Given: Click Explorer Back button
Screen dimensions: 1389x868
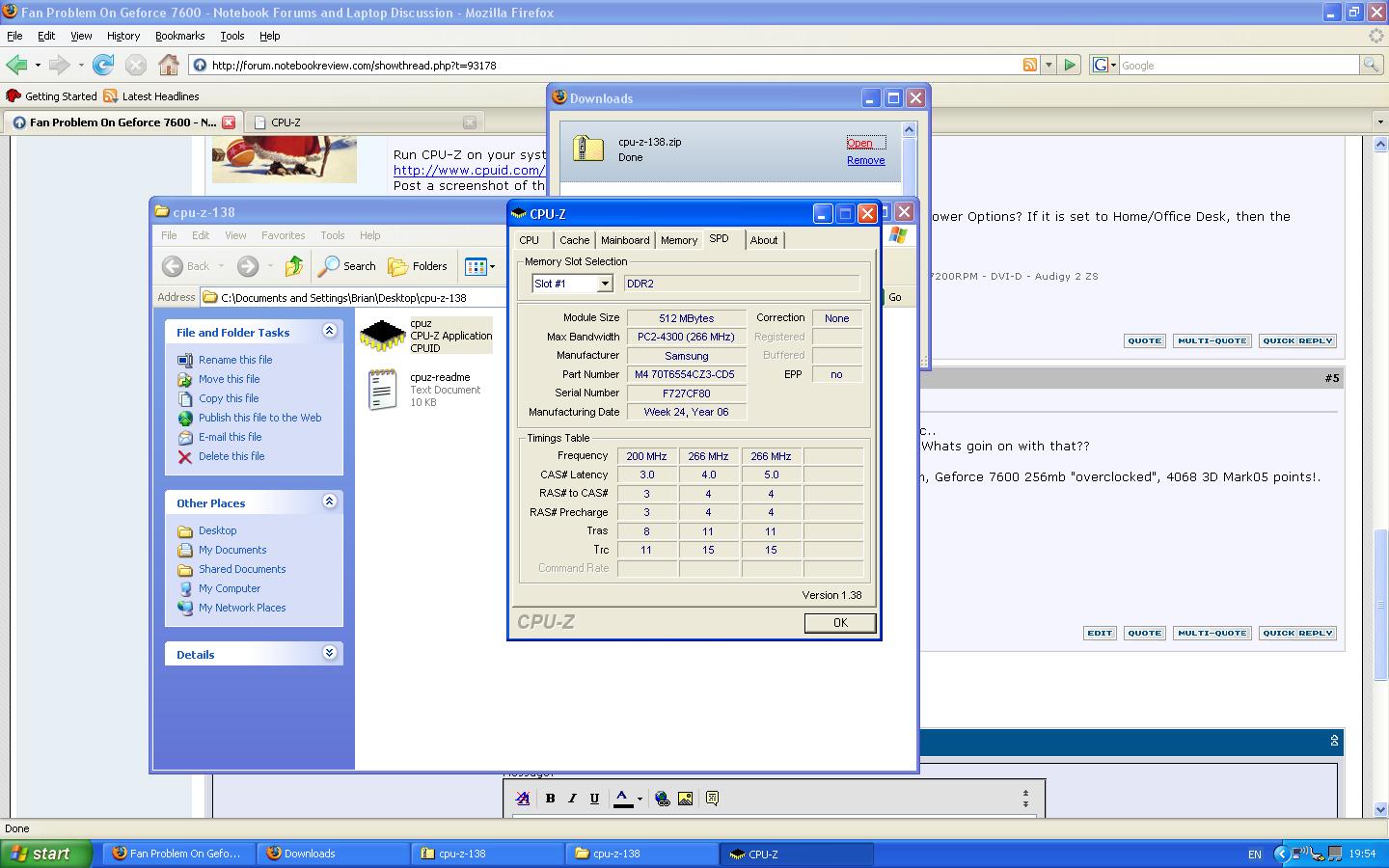Looking at the screenshot, I should [x=187, y=266].
